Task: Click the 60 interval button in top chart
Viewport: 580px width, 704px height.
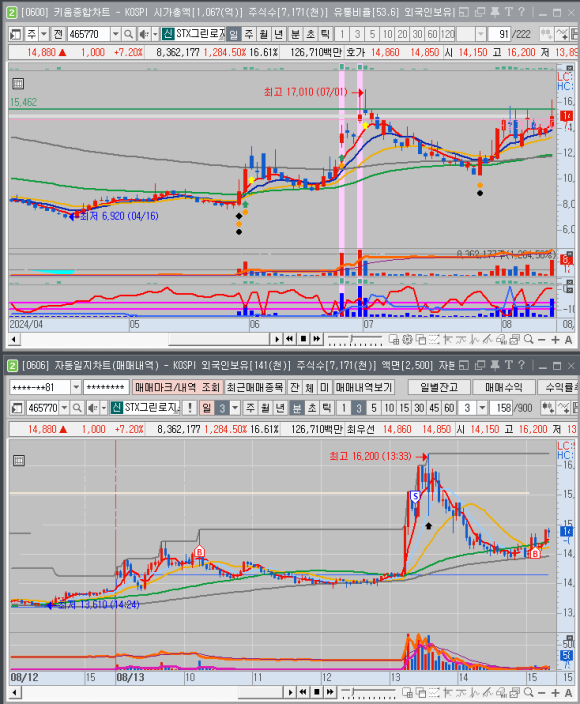Action: (x=432, y=34)
